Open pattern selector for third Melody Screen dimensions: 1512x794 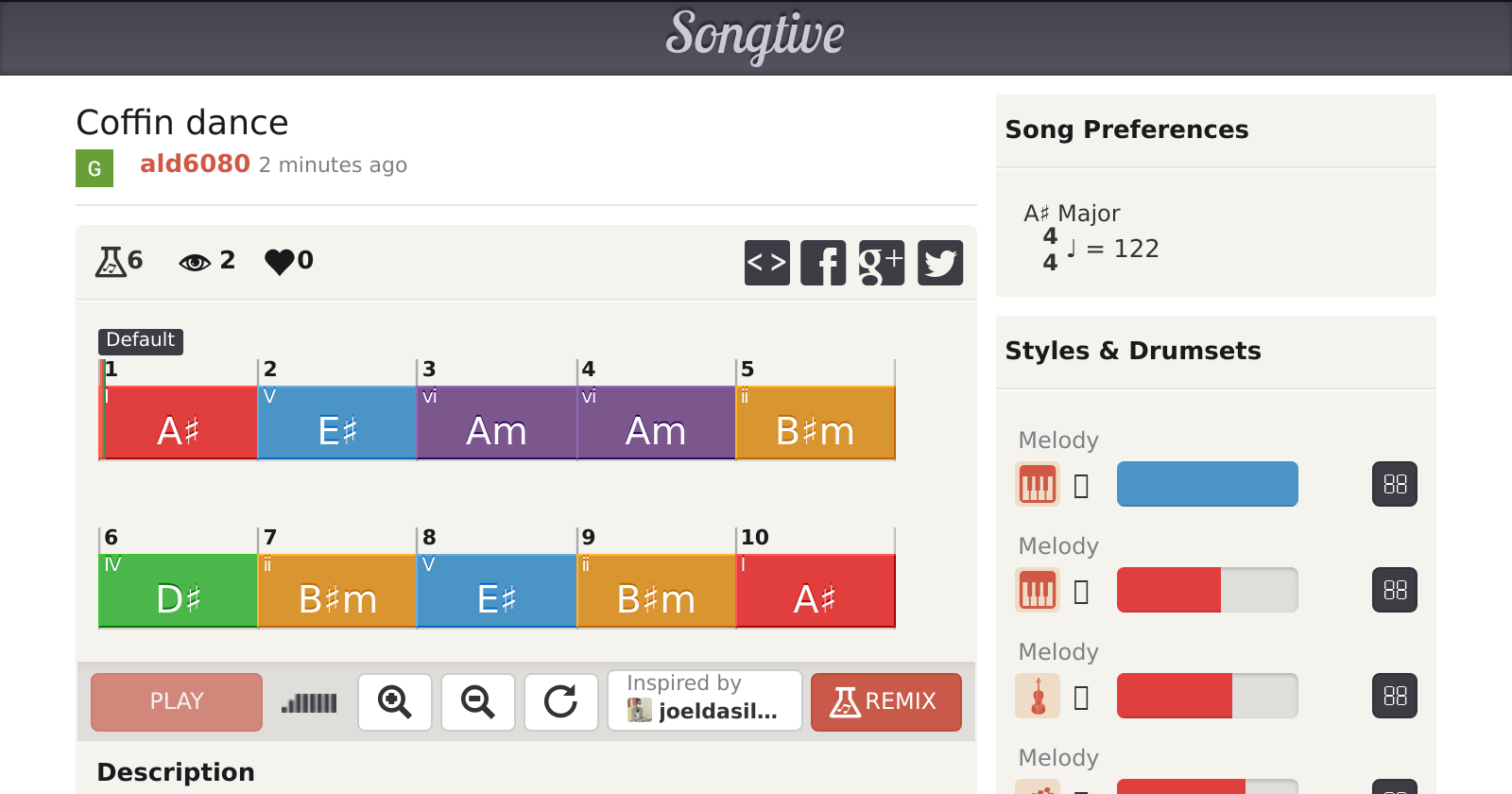click(x=1394, y=697)
